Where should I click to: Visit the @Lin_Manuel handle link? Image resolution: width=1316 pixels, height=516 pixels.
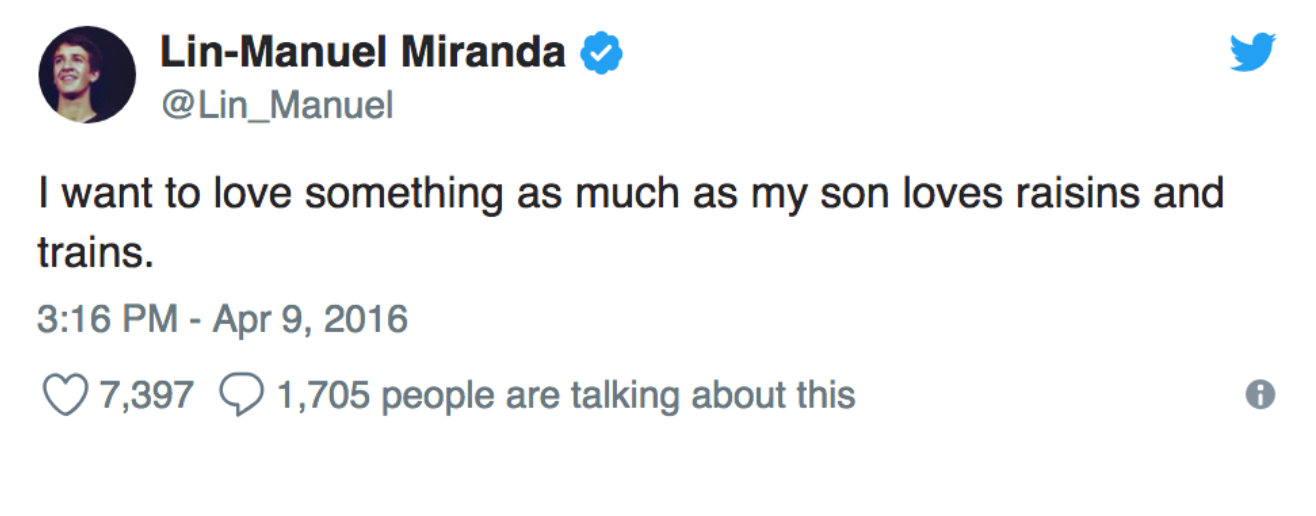[x=277, y=104]
